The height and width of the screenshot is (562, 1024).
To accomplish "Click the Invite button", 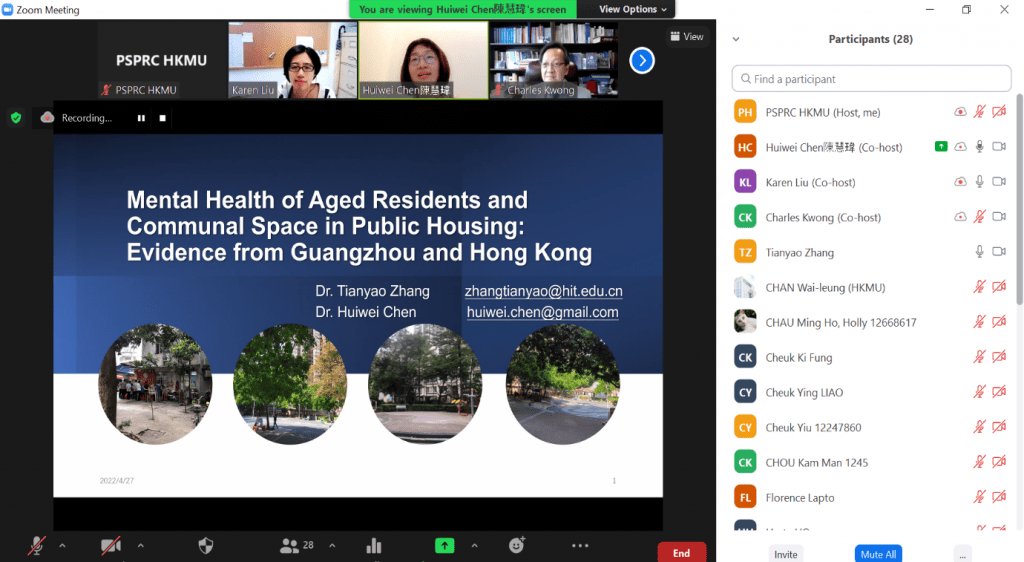I will tap(786, 554).
